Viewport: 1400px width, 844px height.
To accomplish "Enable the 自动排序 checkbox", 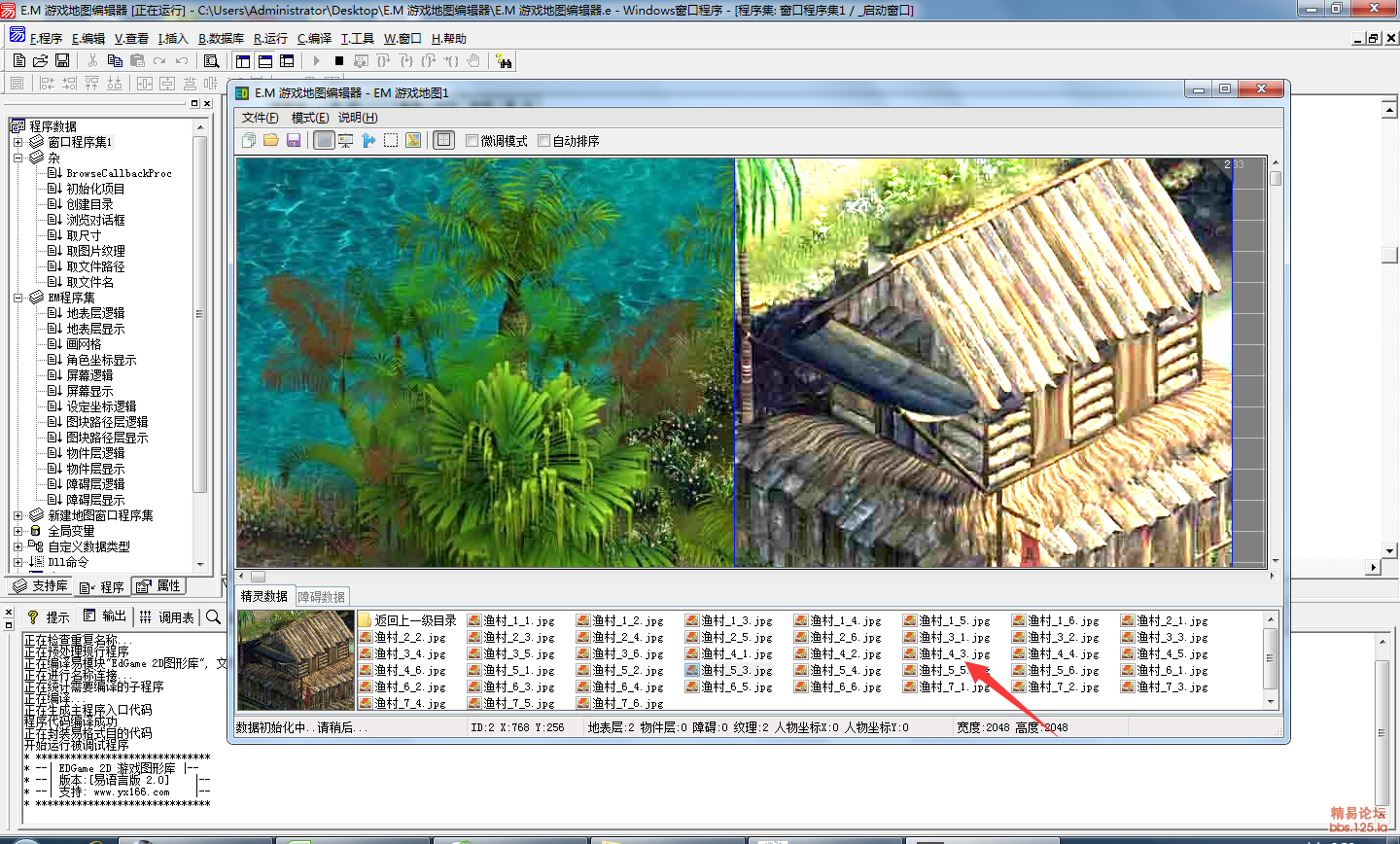I will point(544,140).
